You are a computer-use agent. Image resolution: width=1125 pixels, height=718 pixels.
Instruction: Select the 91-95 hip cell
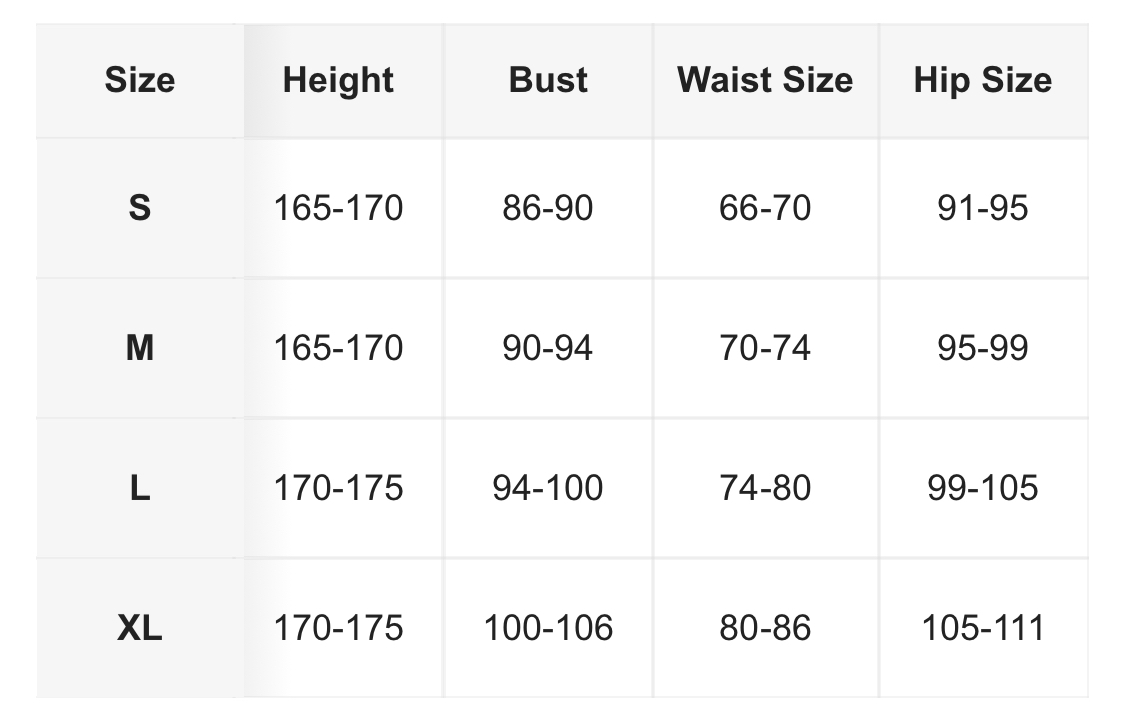click(x=982, y=208)
